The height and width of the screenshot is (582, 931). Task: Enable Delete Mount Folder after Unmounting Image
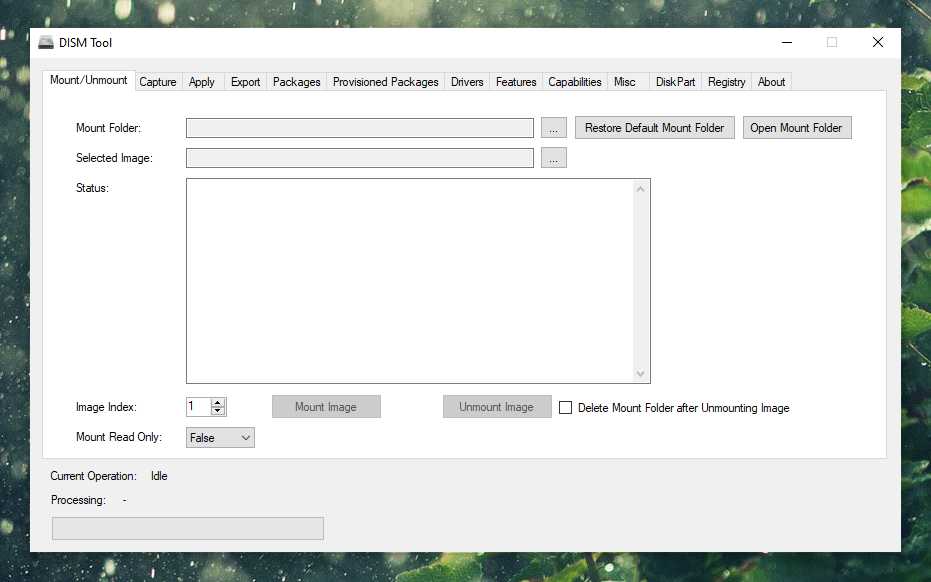pyautogui.click(x=566, y=408)
